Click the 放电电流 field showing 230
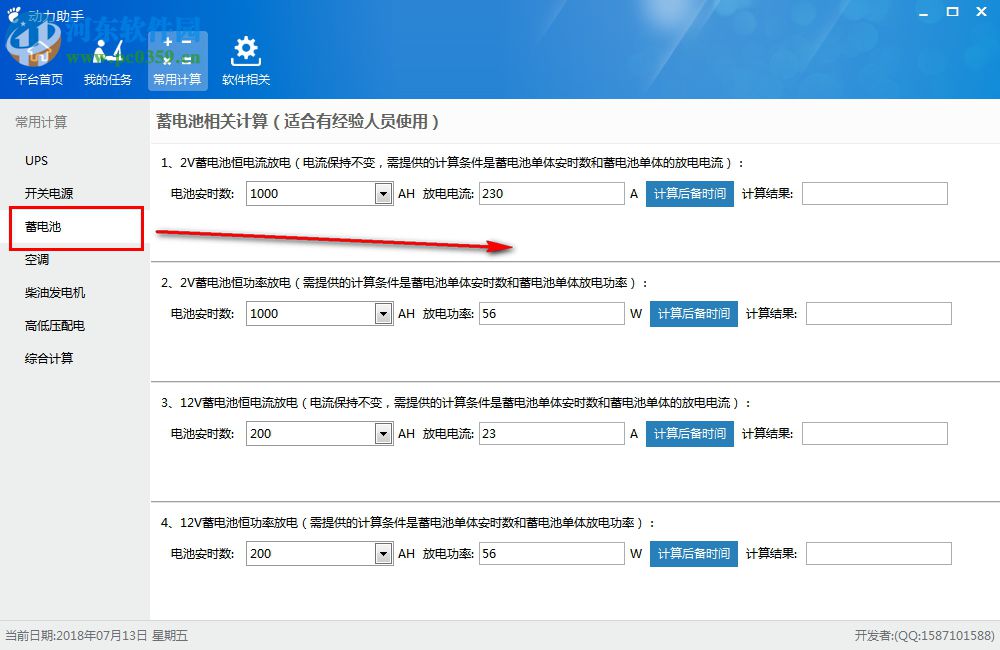This screenshot has height=650, width=1000. tap(552, 193)
